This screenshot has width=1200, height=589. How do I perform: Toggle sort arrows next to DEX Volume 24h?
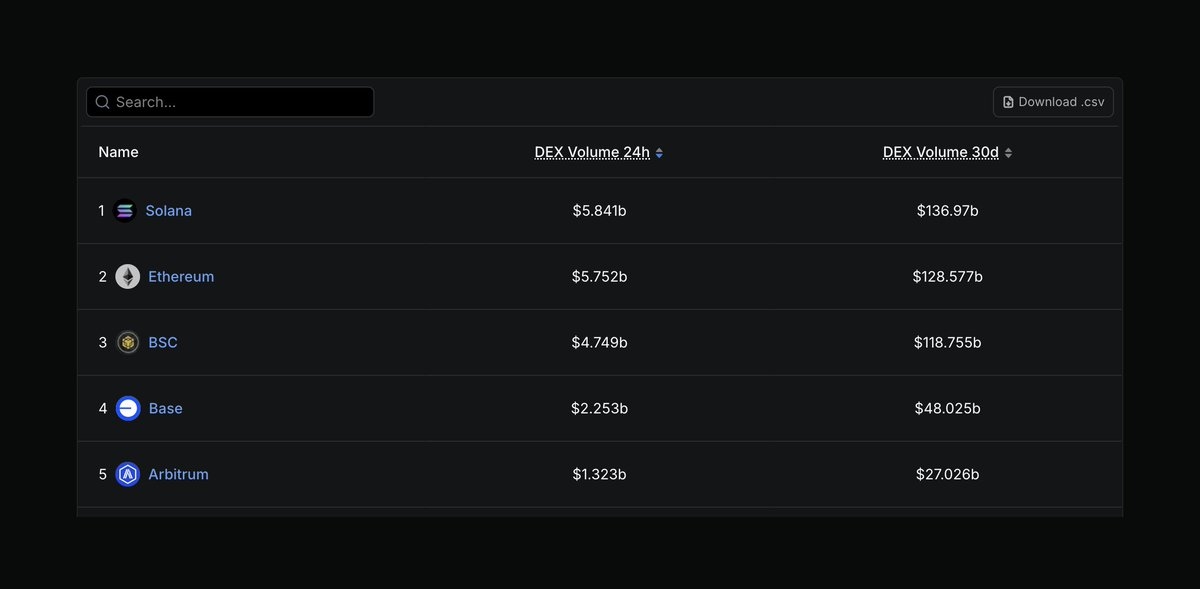pos(659,153)
